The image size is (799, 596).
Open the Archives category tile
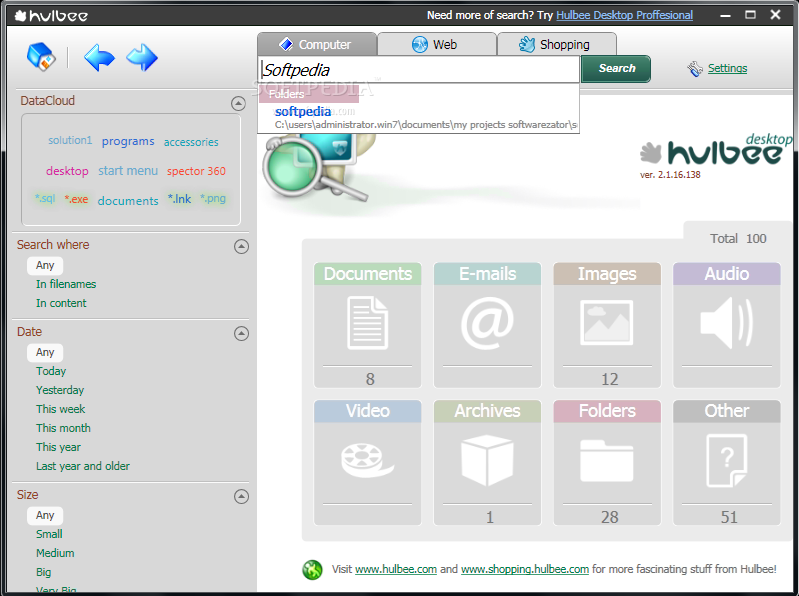point(487,463)
